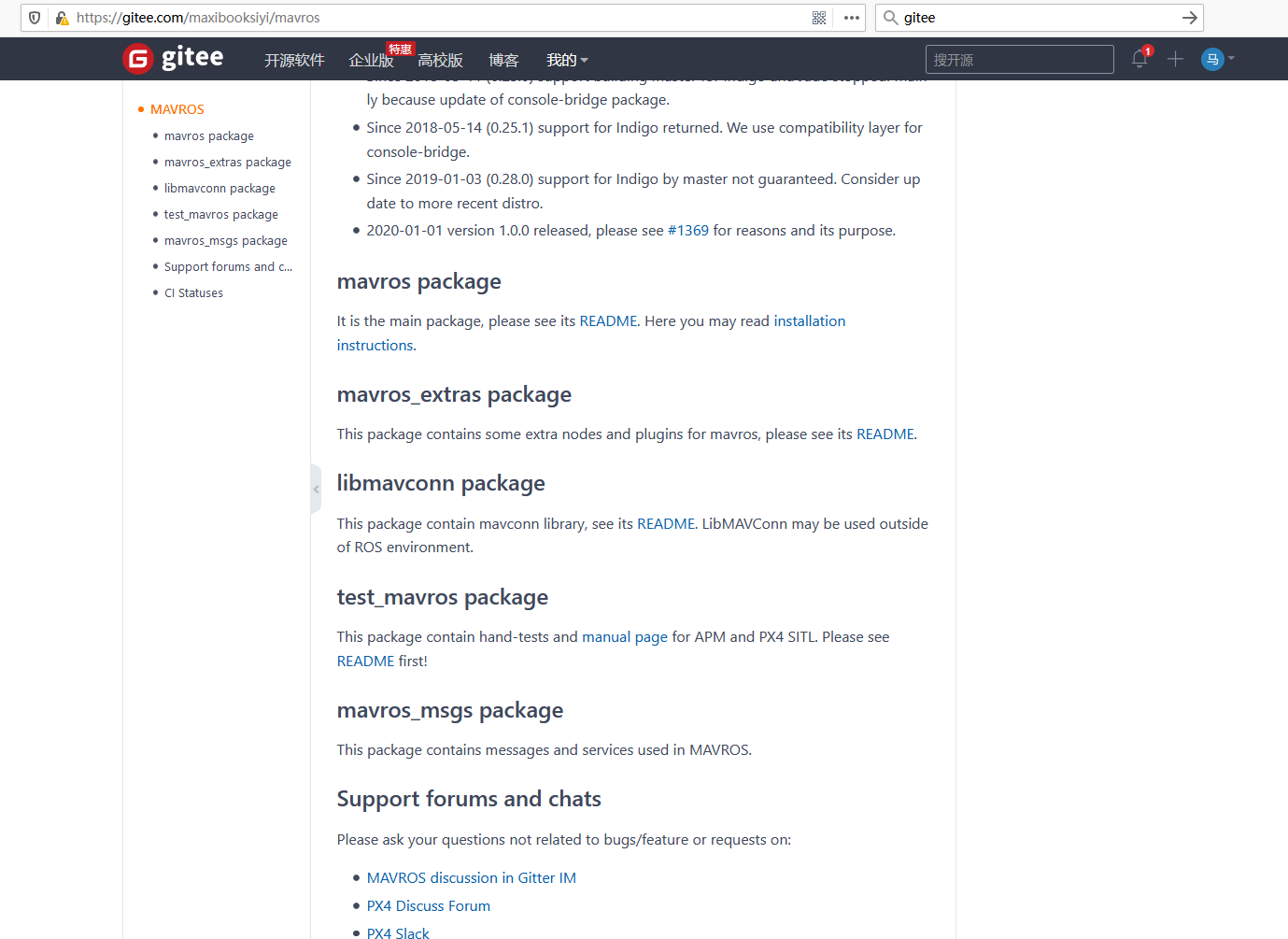Click the plus icon to create new
The width and height of the screenshot is (1288, 939).
[1175, 59]
